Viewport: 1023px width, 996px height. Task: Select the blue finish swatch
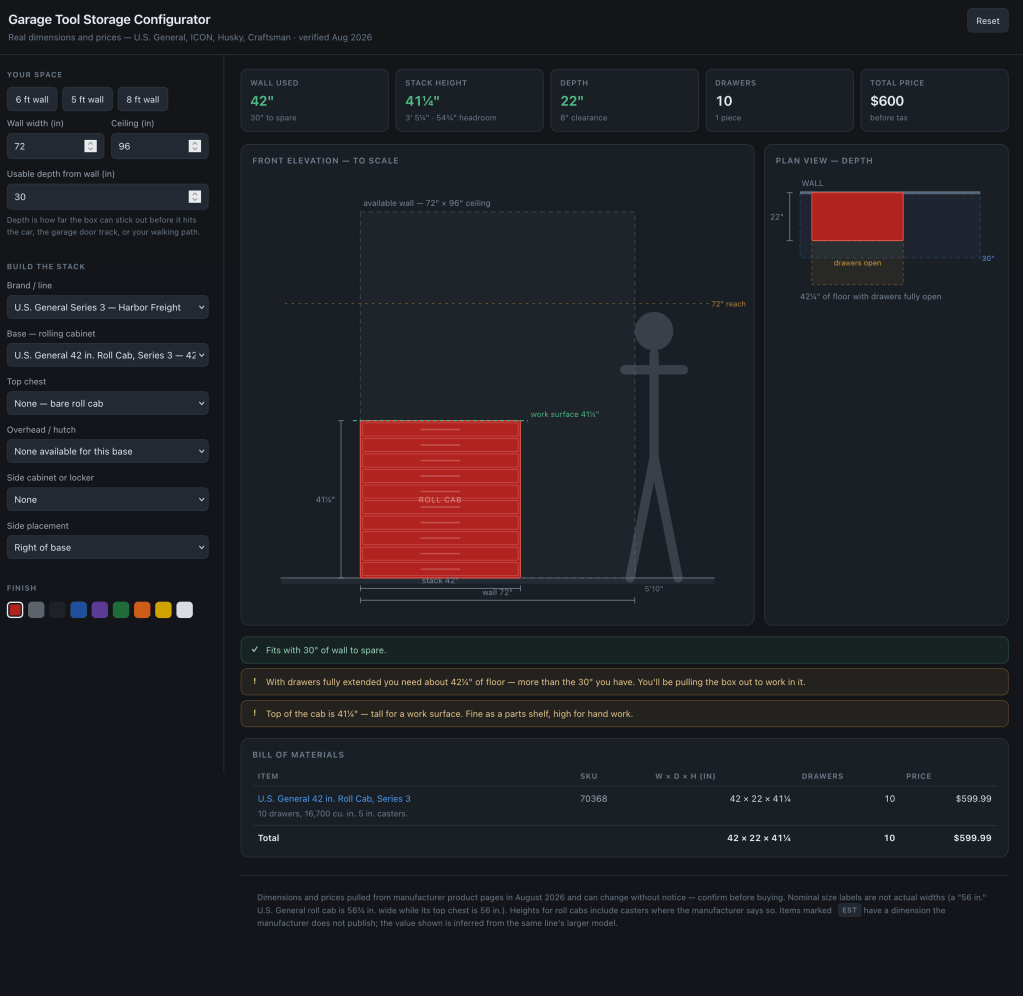78,610
